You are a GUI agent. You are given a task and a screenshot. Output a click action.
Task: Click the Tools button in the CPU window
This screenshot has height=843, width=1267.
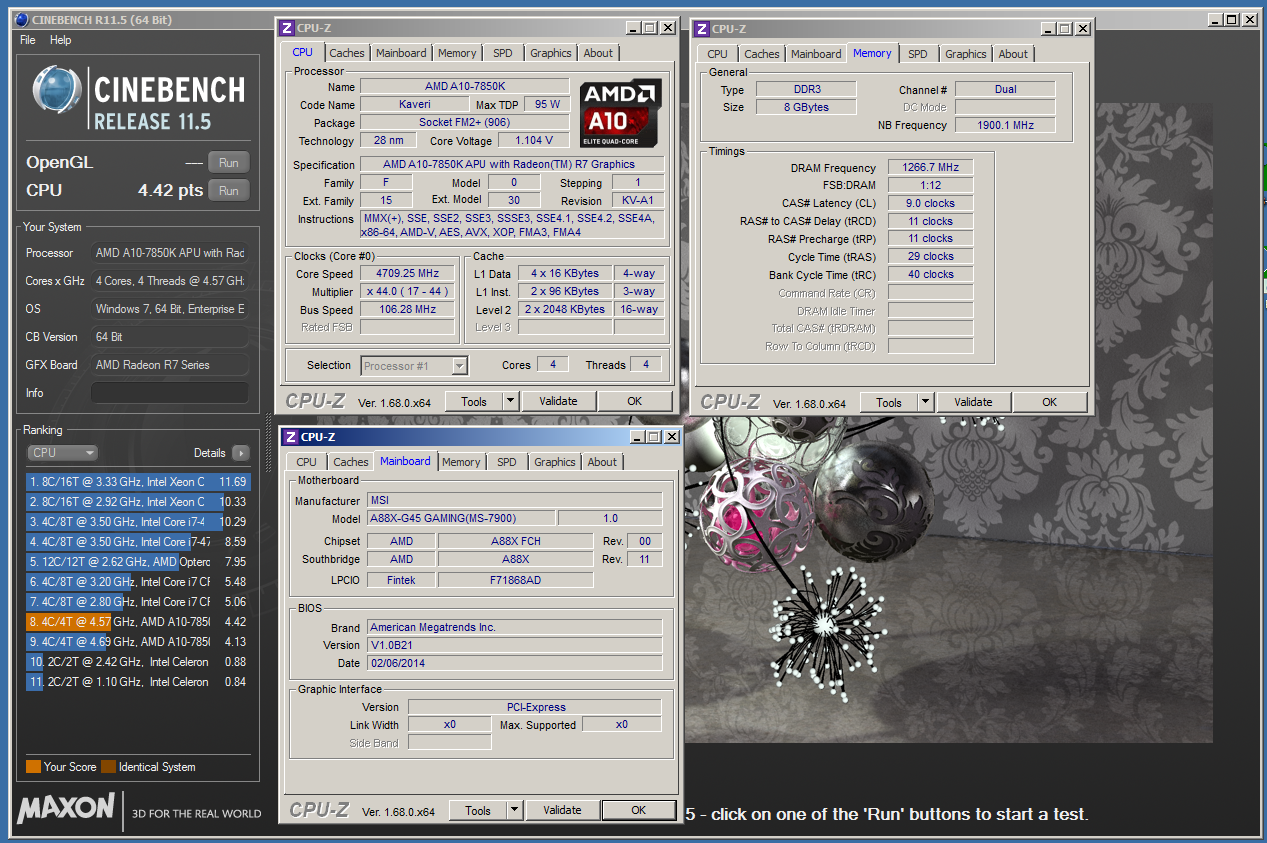474,401
